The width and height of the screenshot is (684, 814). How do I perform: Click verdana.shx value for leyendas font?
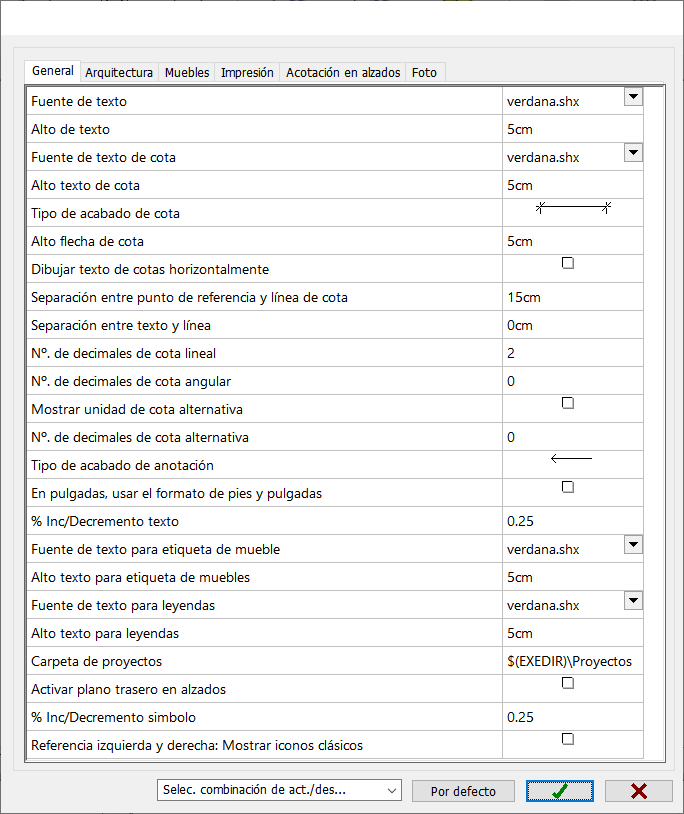(543, 605)
